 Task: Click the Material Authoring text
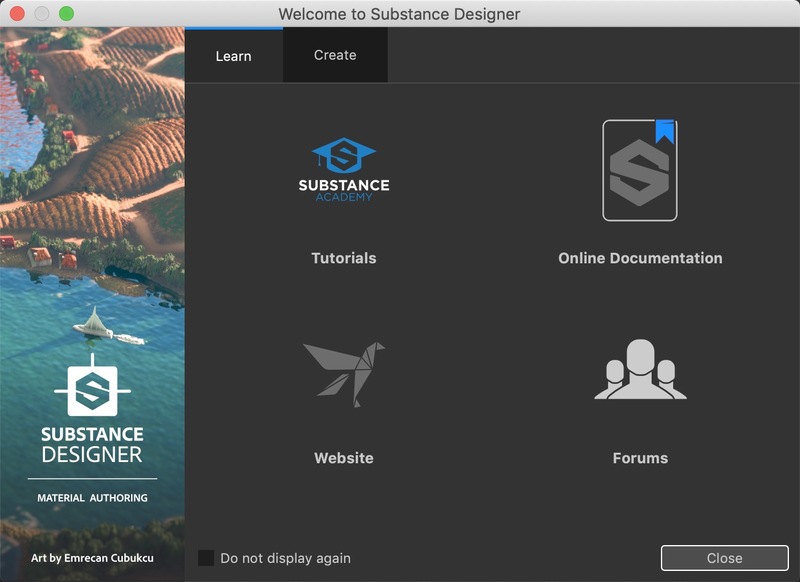pyautogui.click(x=92, y=498)
